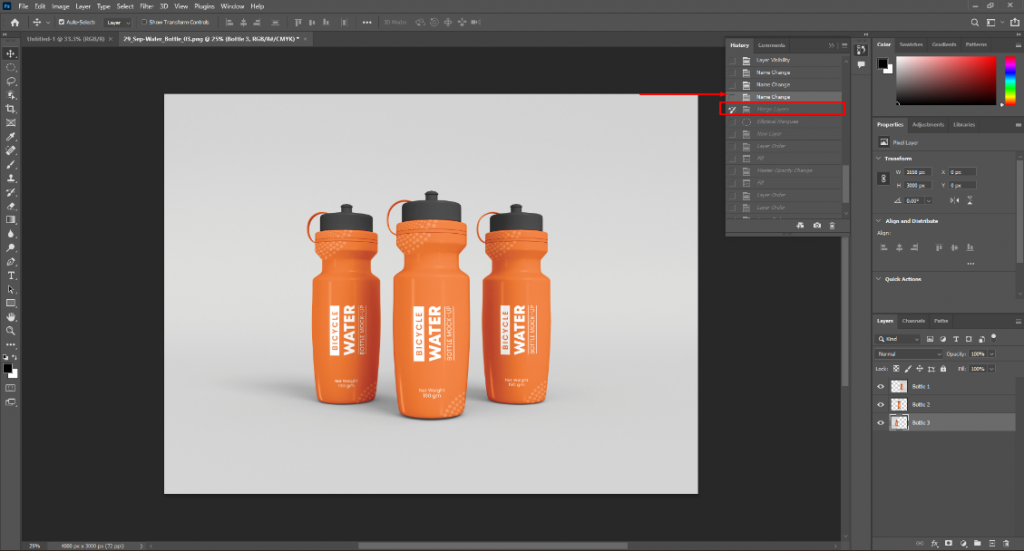Select the Horizontal Type tool
The image size is (1024, 551).
[x=10, y=276]
